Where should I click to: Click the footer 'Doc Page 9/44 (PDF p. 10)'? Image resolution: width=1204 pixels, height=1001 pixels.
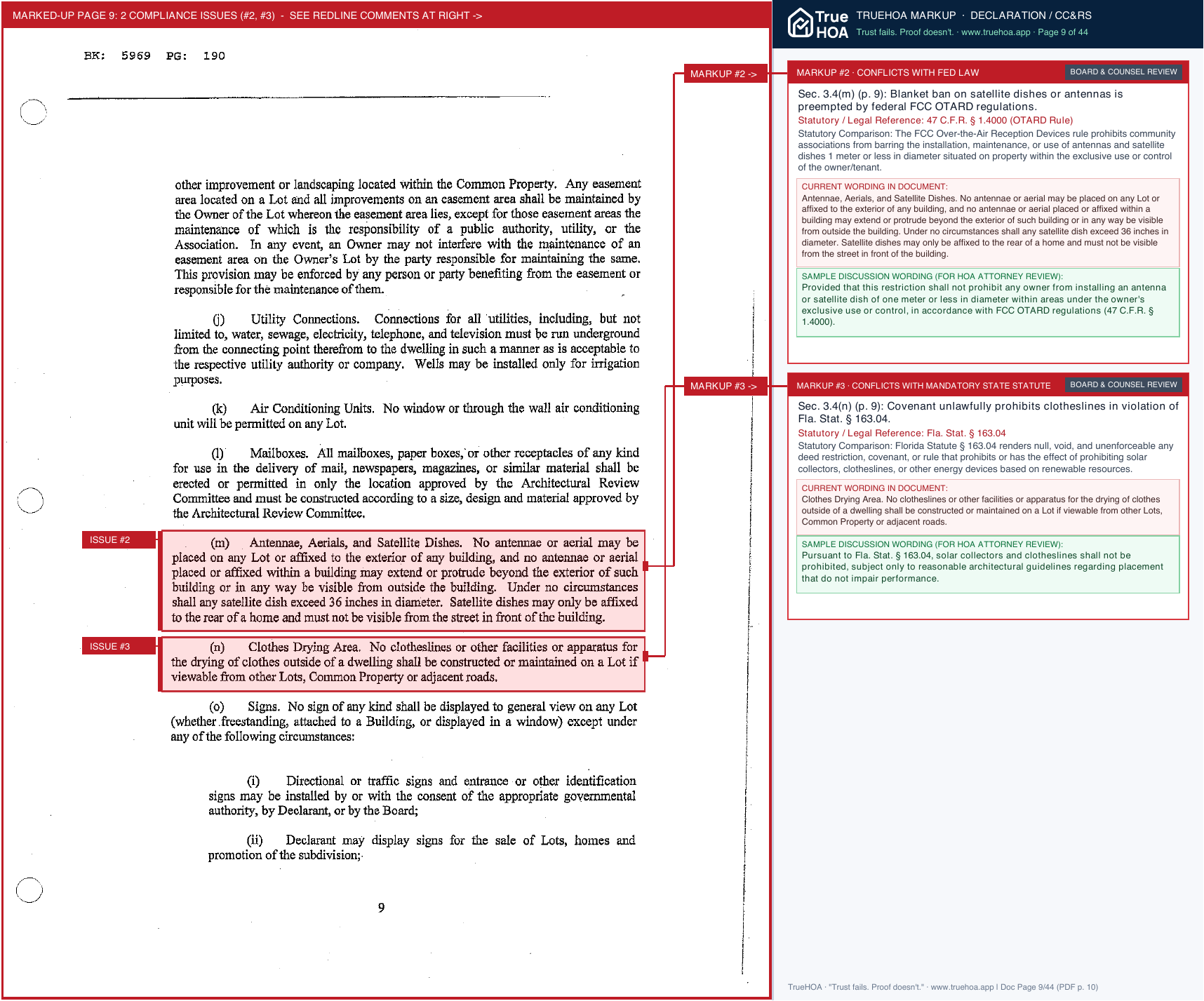coord(1049,987)
